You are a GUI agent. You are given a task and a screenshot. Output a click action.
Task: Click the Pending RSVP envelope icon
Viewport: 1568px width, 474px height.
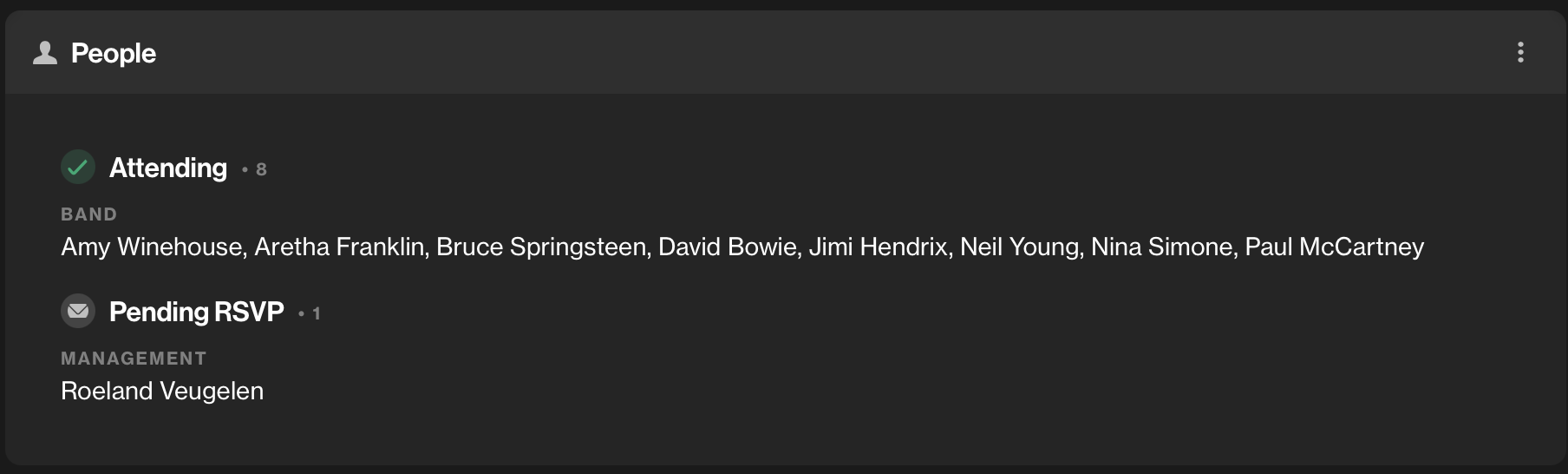click(78, 311)
